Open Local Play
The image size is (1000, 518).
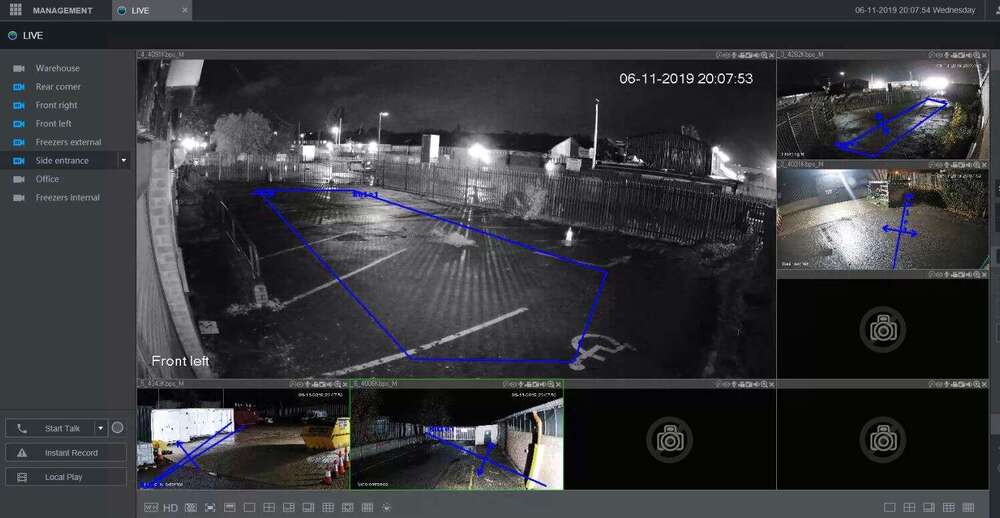(x=66, y=477)
